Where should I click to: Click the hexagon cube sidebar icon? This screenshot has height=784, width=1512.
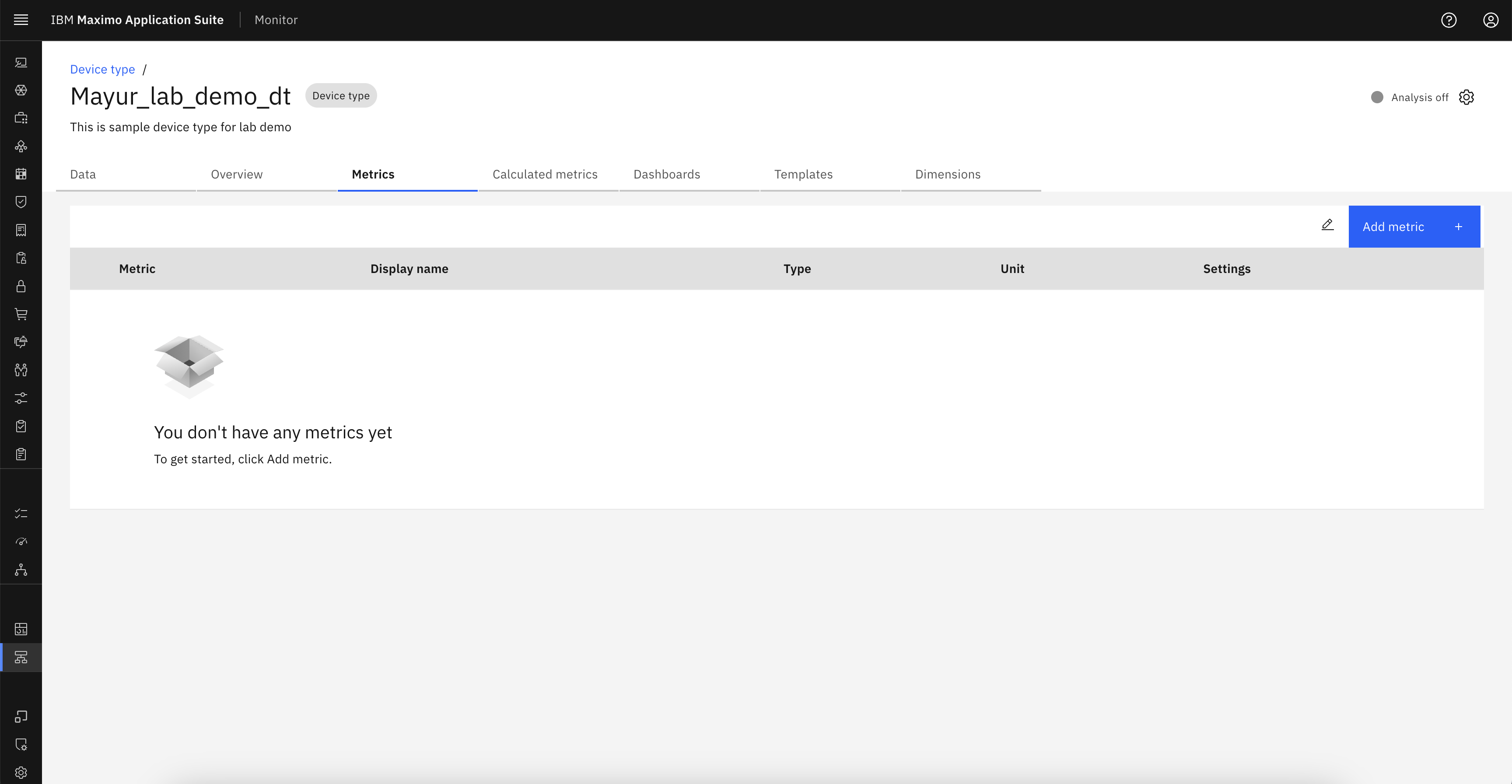pos(21,90)
